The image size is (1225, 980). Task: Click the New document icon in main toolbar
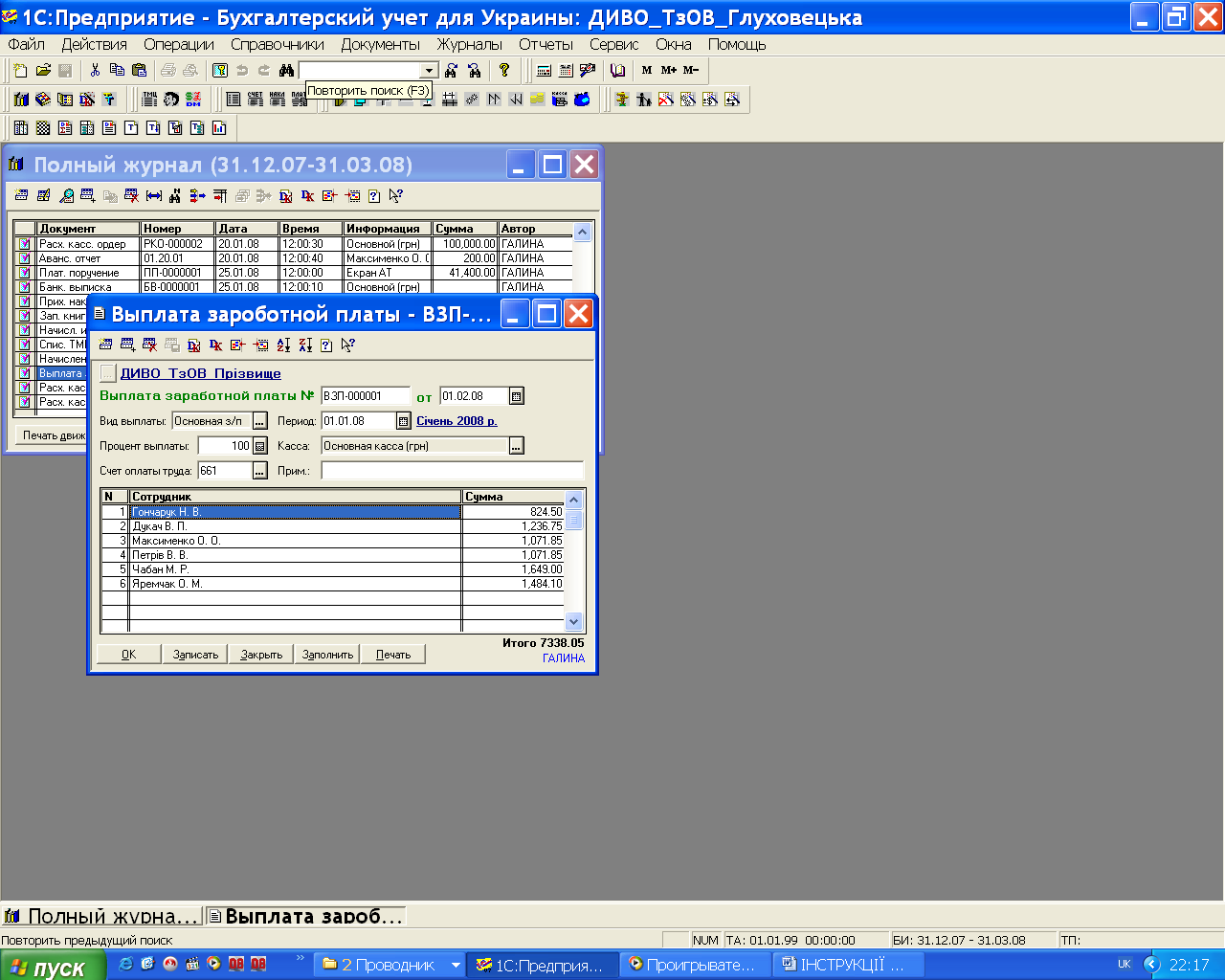coord(21,70)
